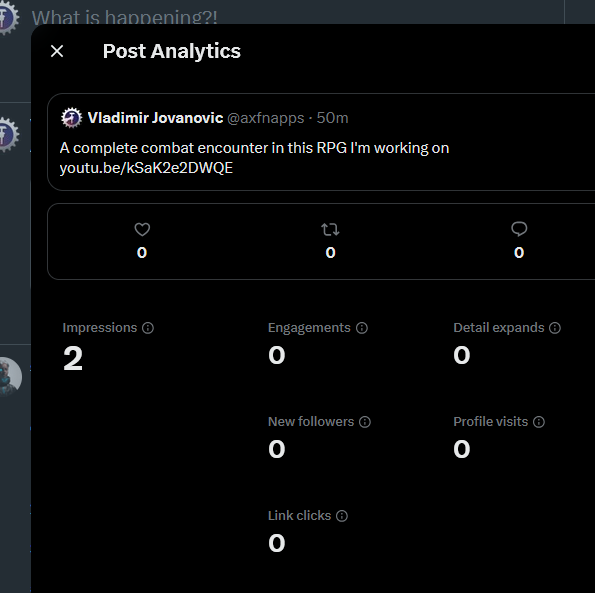
Task: Open the Profile visits info icon
Action: pyautogui.click(x=539, y=422)
